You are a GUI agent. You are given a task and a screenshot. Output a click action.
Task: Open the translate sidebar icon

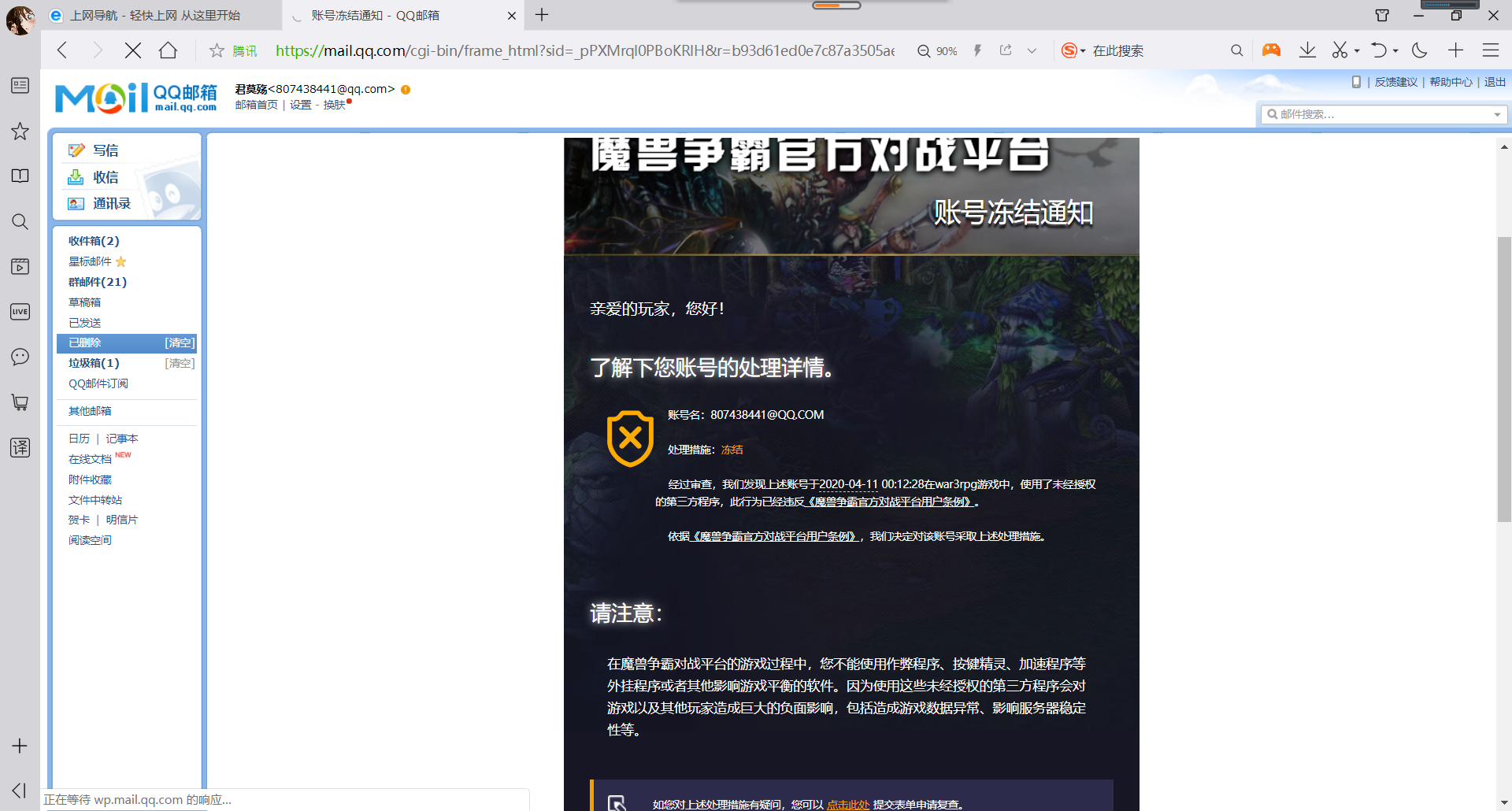pyautogui.click(x=20, y=447)
